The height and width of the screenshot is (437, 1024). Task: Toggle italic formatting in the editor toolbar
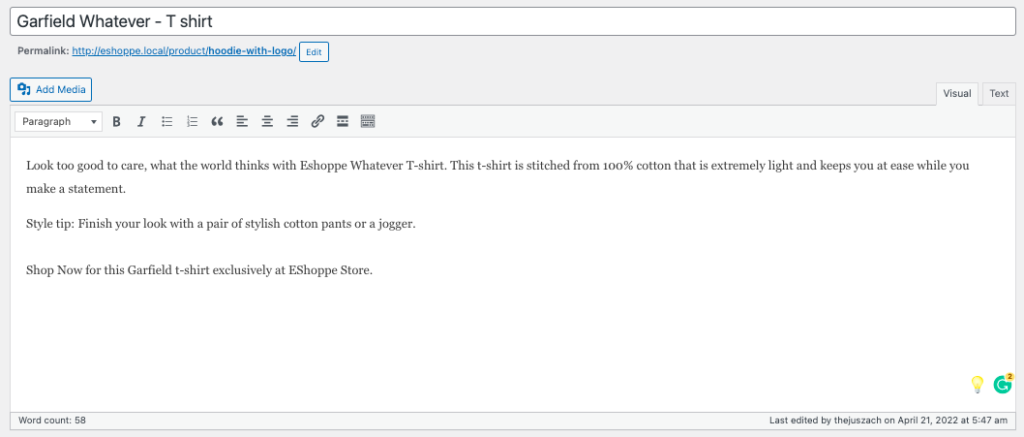pos(141,121)
